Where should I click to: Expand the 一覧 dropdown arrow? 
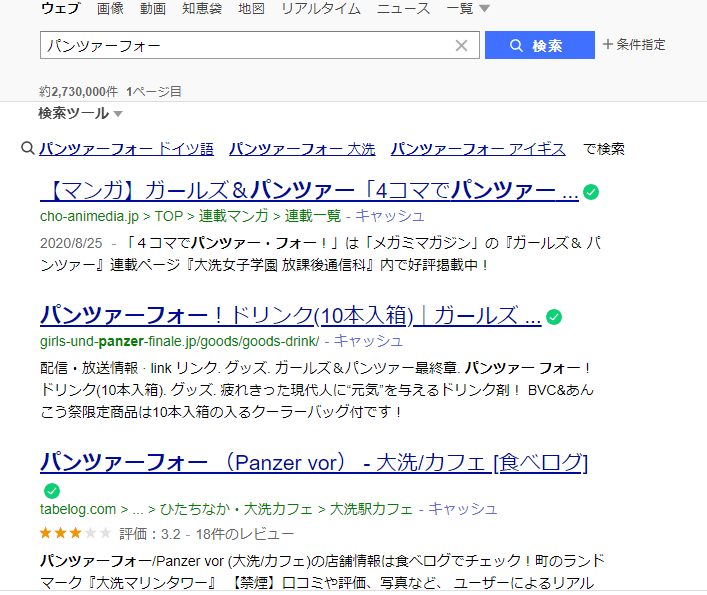click(x=484, y=8)
